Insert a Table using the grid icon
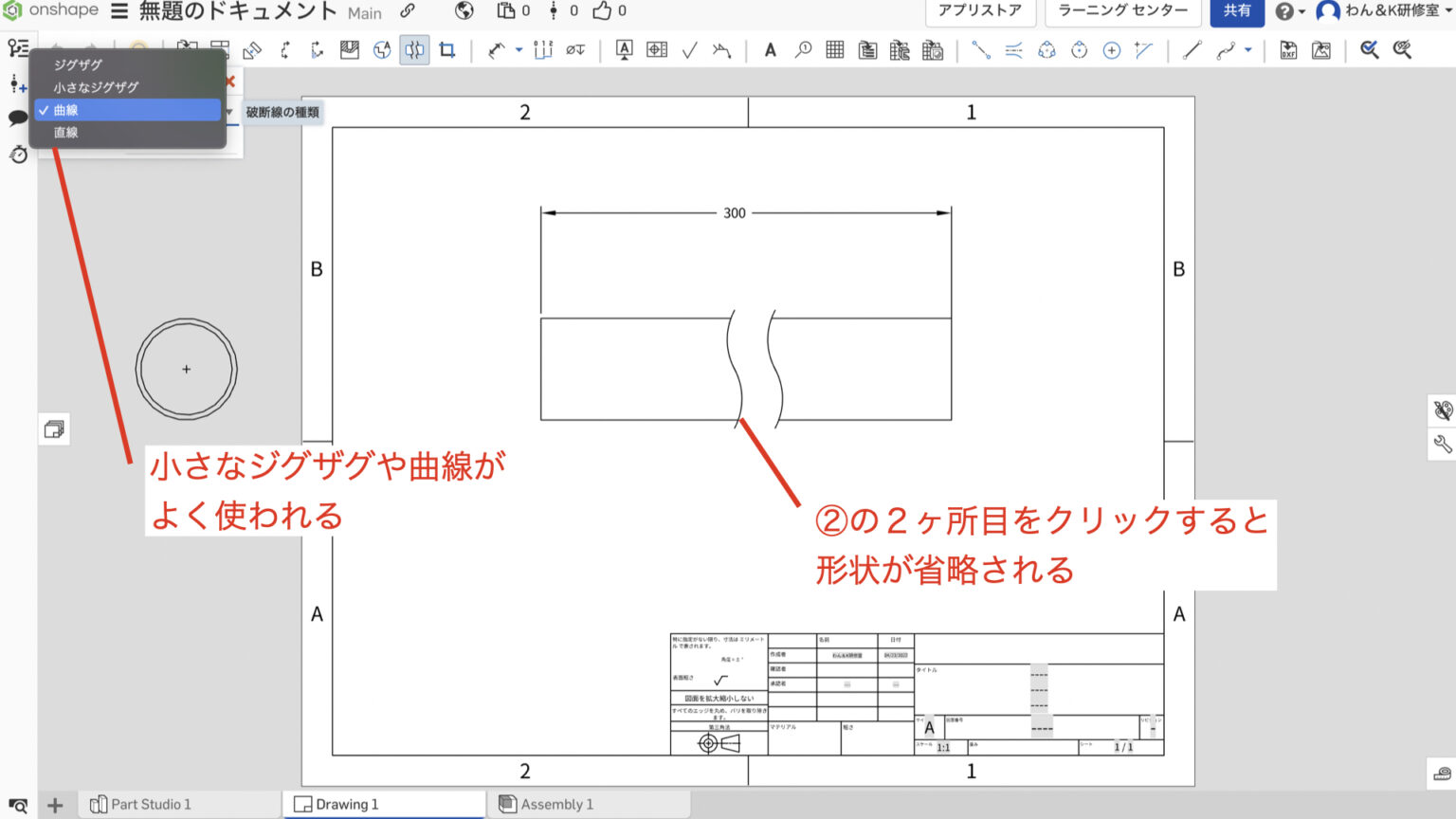 click(835, 50)
